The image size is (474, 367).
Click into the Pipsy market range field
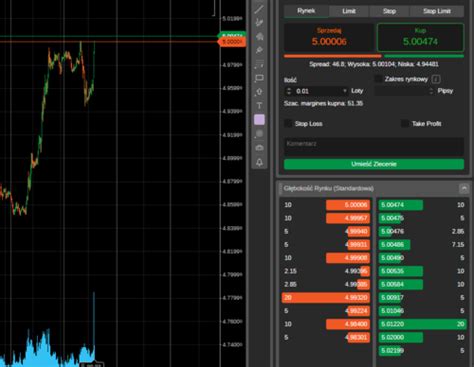pos(401,91)
